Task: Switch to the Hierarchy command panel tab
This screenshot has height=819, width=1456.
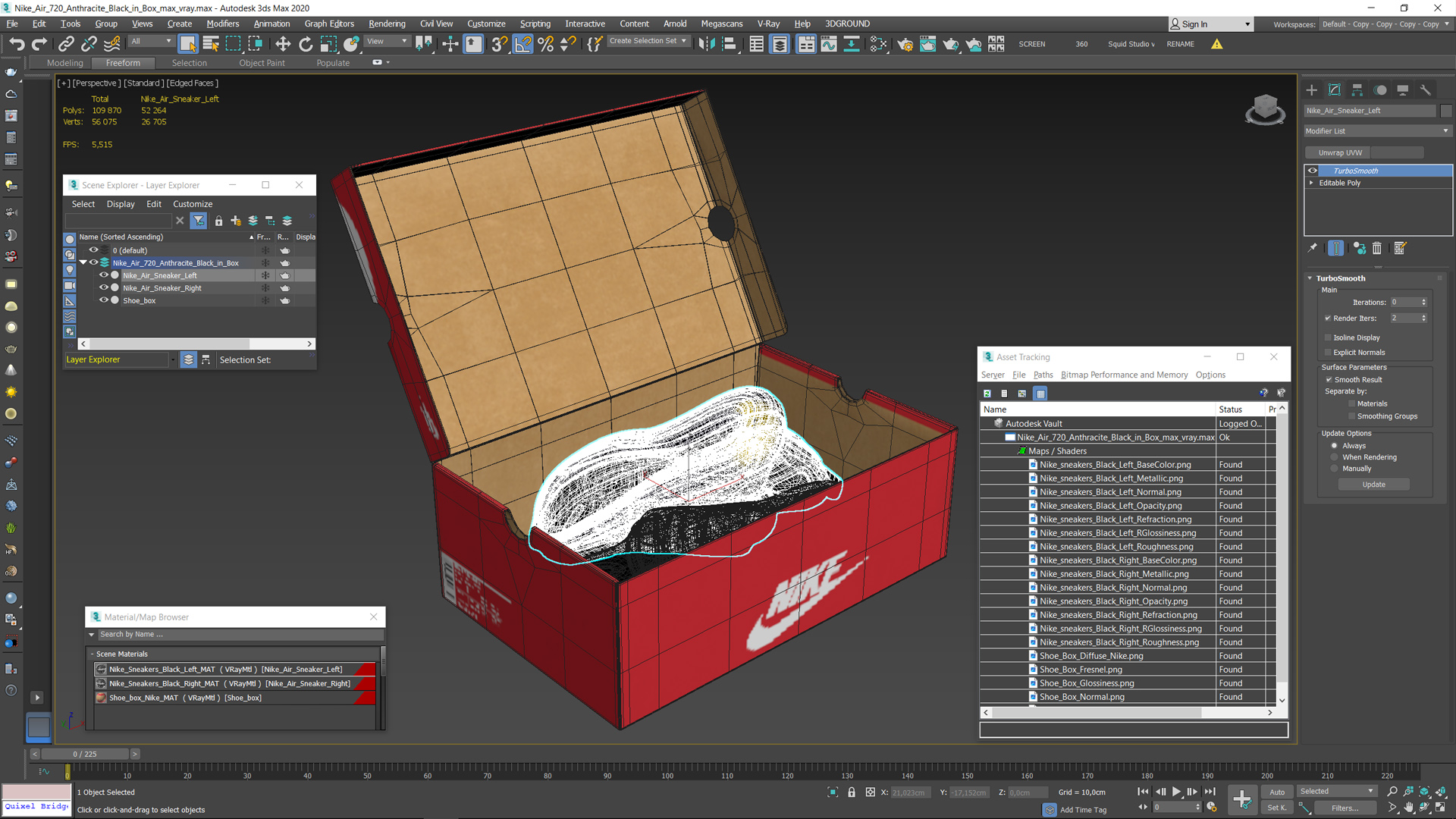Action: coord(1357,89)
